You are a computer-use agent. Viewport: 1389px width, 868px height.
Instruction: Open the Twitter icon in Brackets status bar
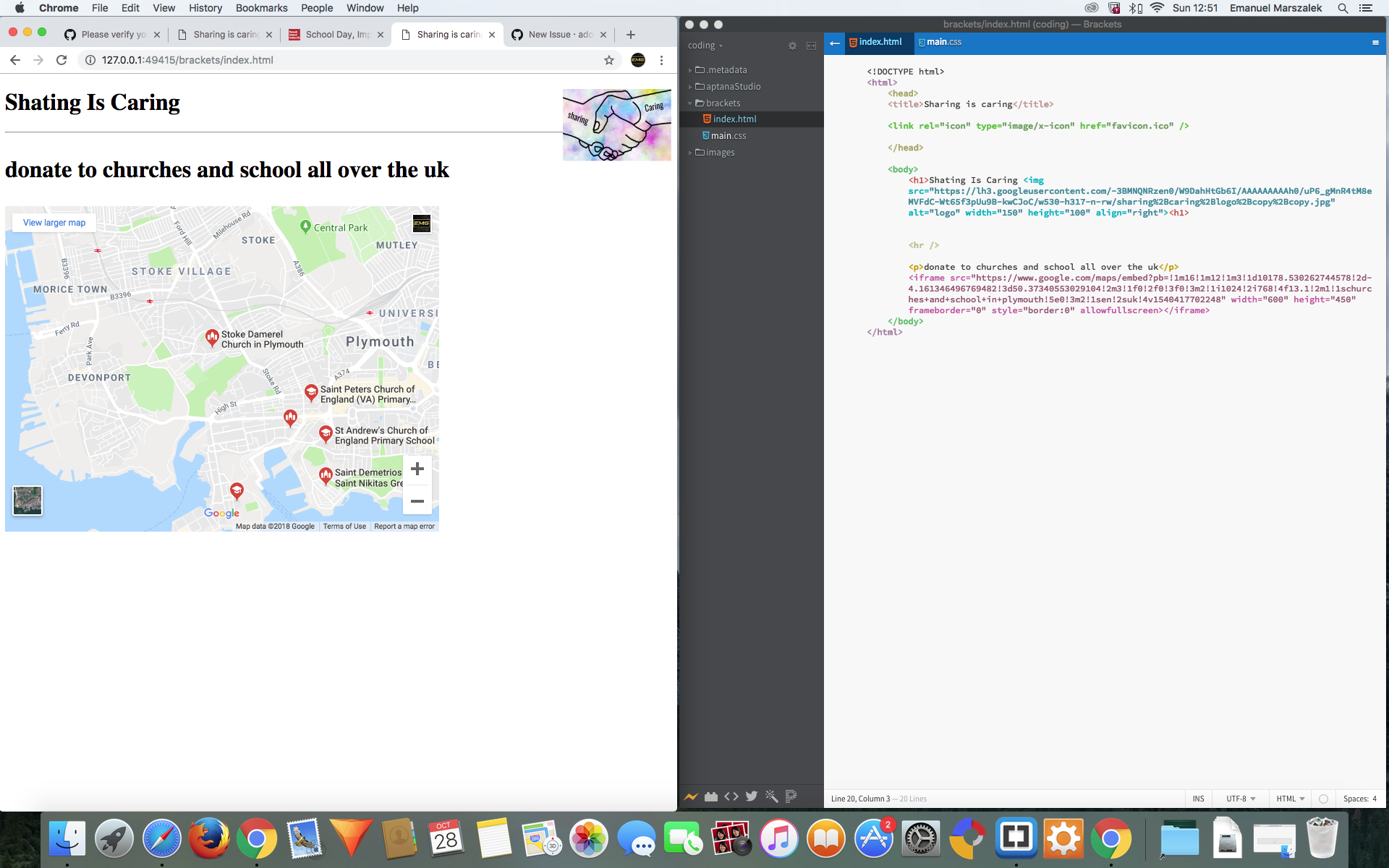click(752, 796)
